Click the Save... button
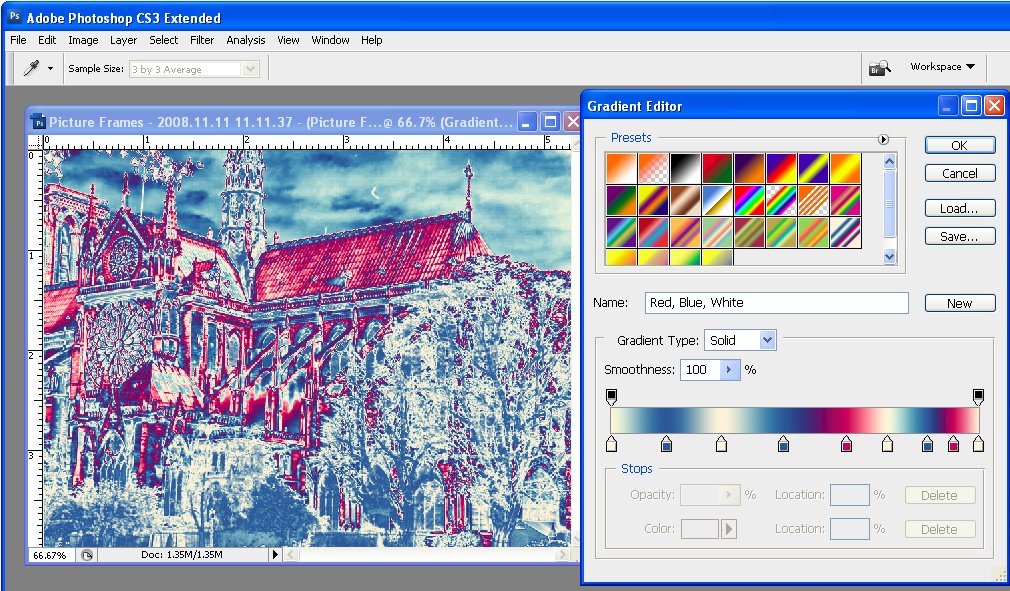1010x591 pixels. [x=960, y=236]
